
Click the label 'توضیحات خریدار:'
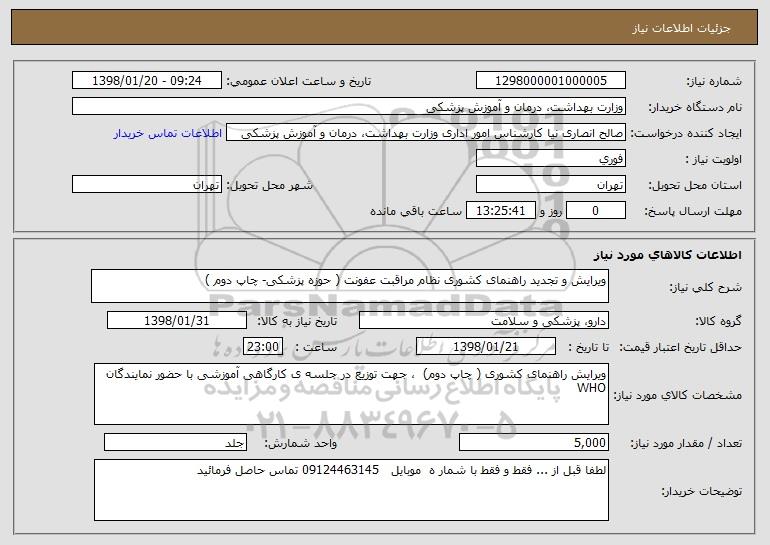click(x=702, y=491)
